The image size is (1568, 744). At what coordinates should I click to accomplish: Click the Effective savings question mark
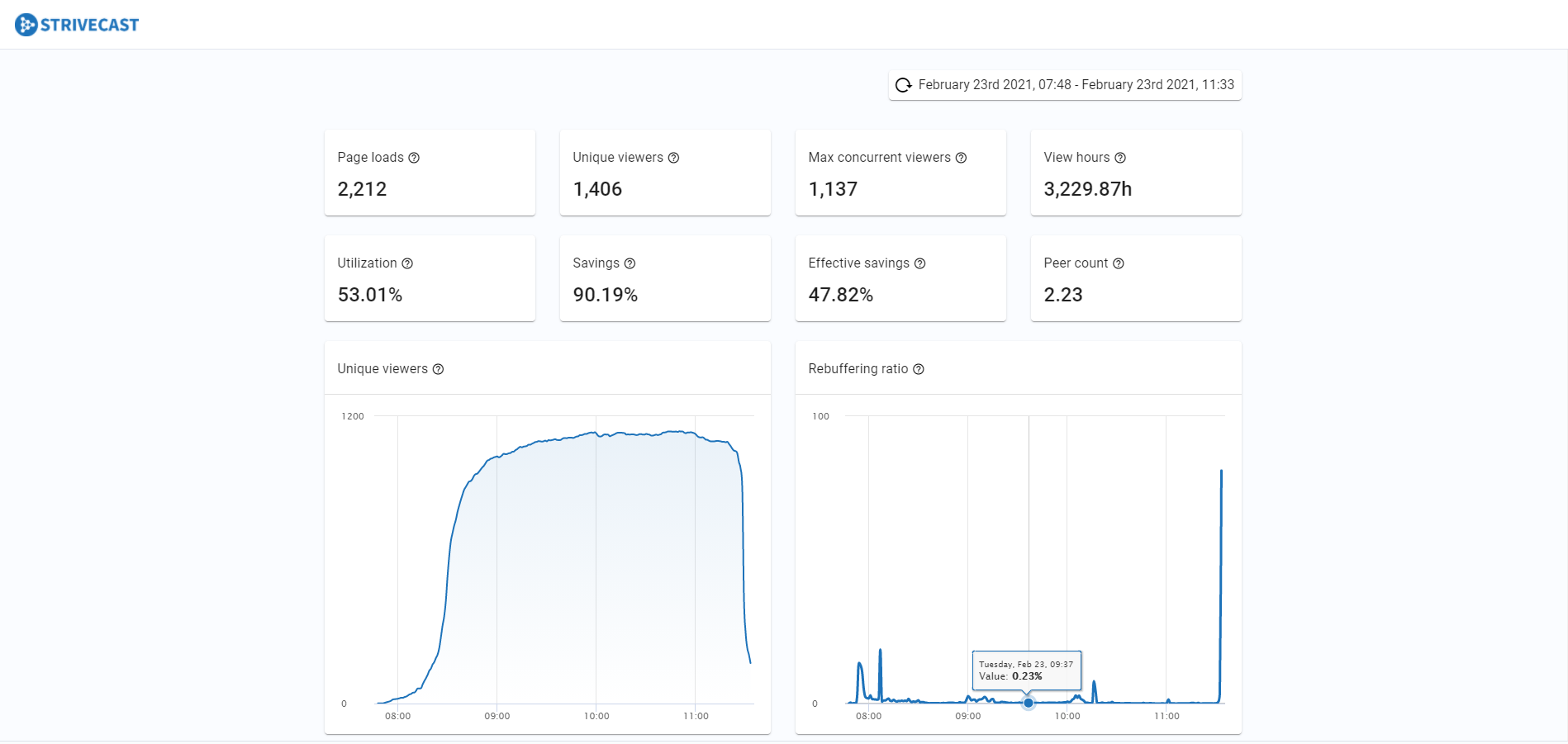920,263
